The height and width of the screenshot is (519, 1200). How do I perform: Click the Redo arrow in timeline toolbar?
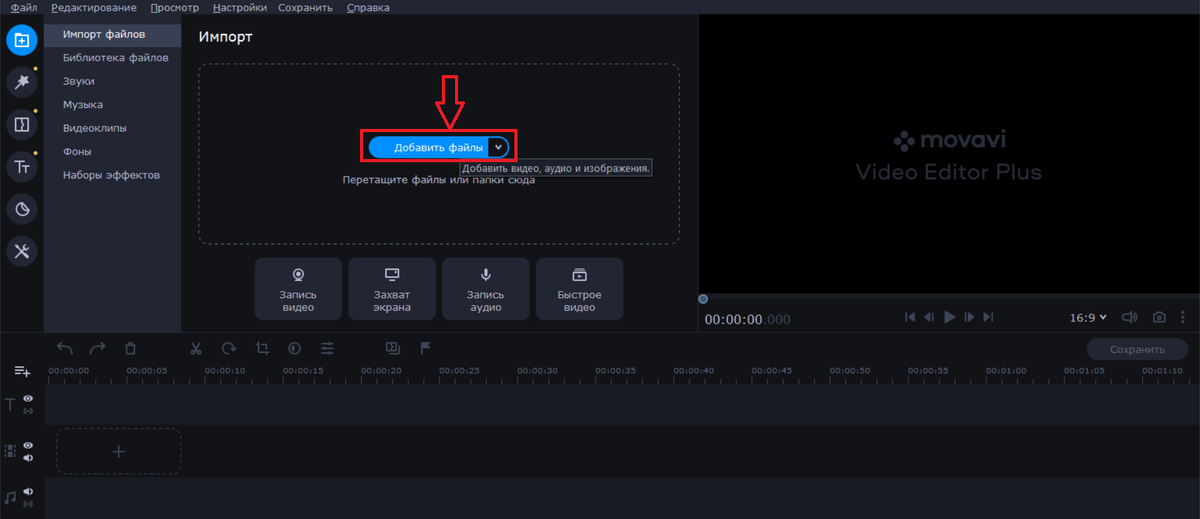pyautogui.click(x=97, y=348)
